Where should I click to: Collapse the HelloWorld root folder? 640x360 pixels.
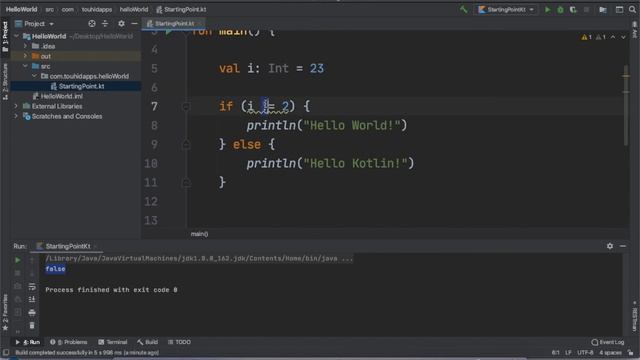pos(16,36)
